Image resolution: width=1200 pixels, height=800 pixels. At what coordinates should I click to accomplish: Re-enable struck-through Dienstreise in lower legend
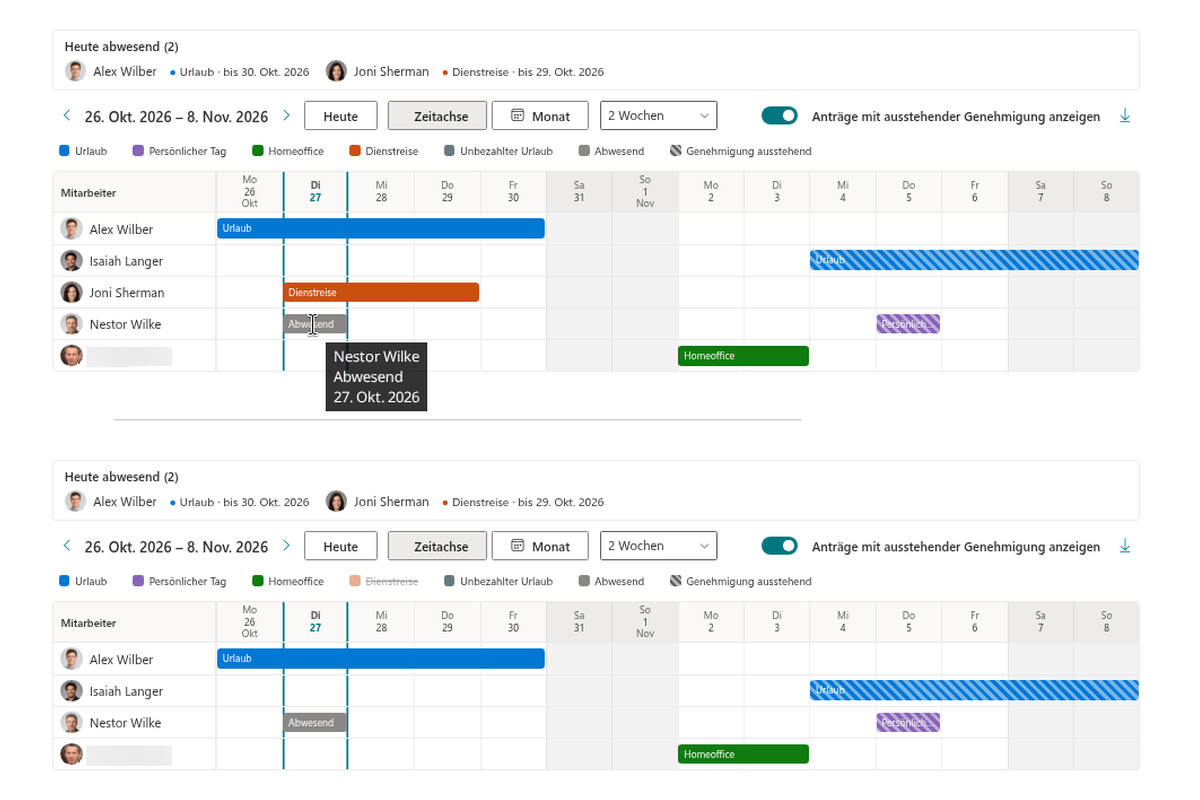click(384, 581)
